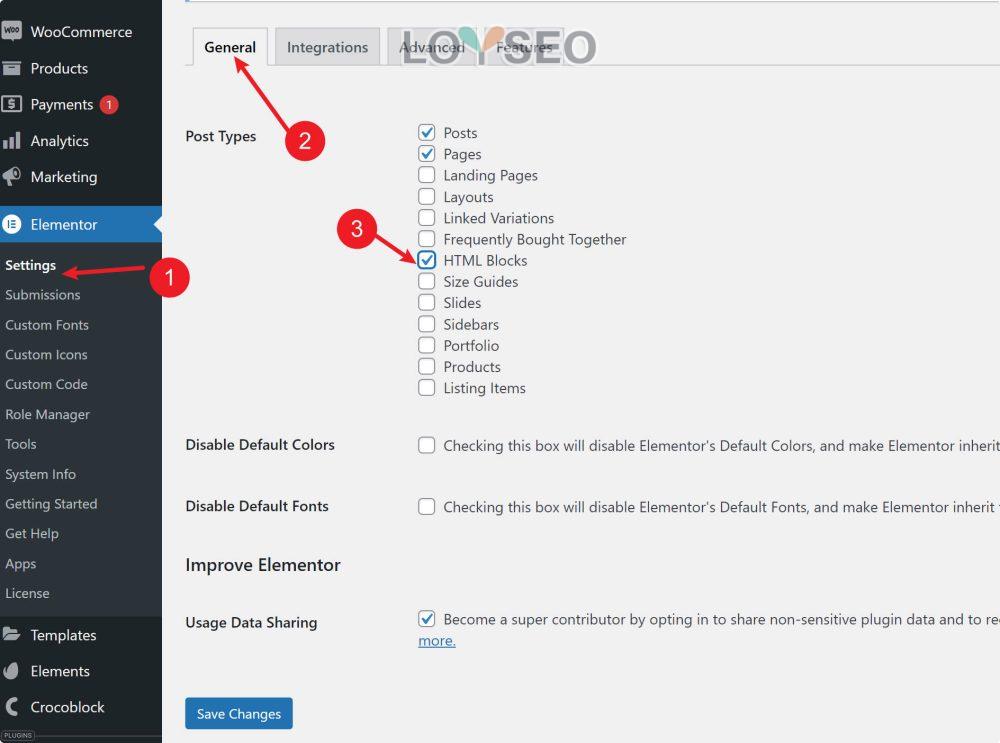Enable Sidebars post type checkbox
This screenshot has width=1000, height=743.
pyautogui.click(x=427, y=324)
